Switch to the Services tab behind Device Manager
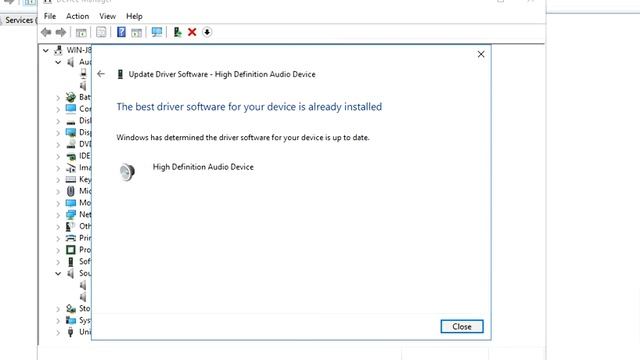The width and height of the screenshot is (640, 360). (18, 20)
